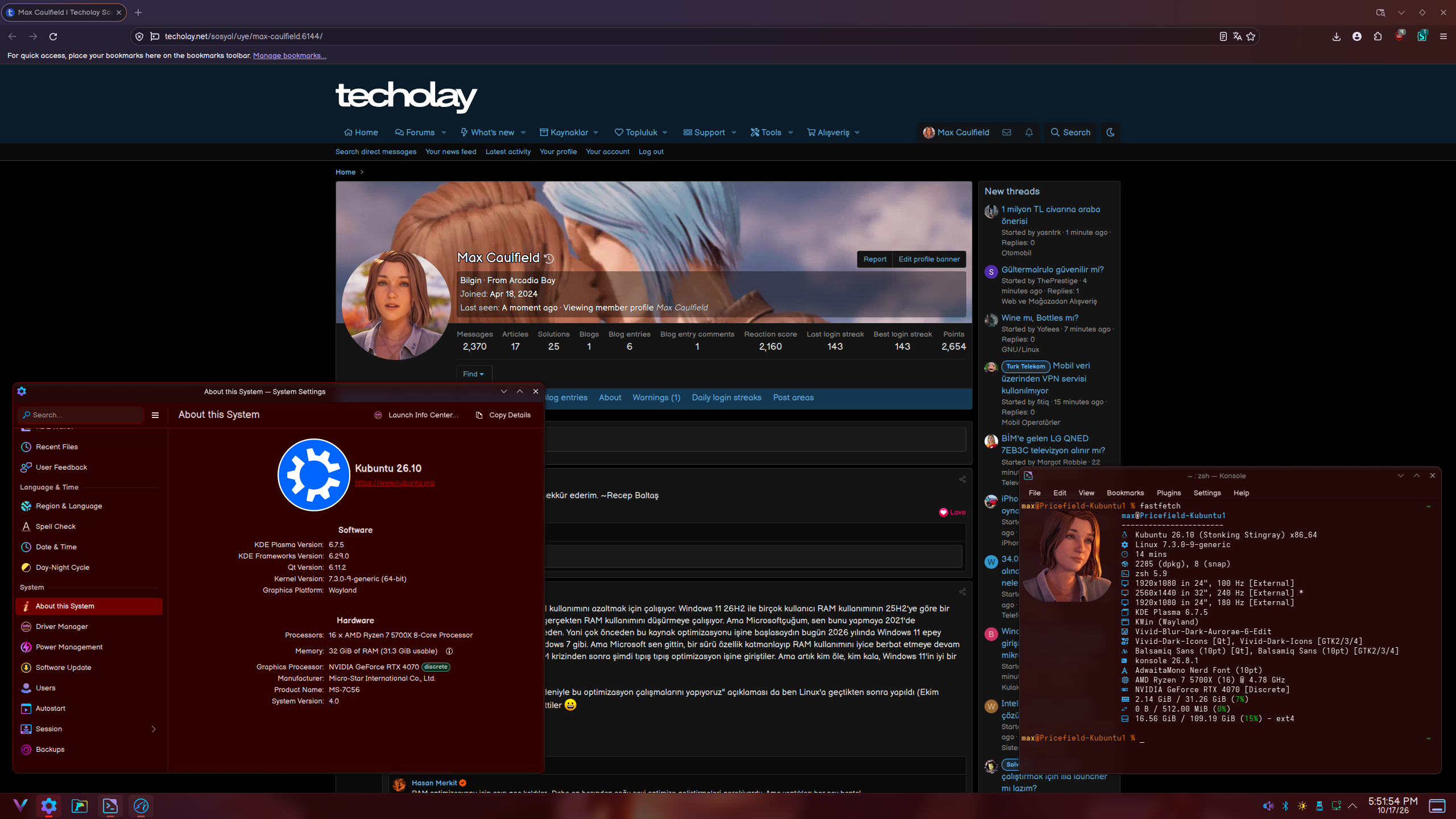The height and width of the screenshot is (819, 1456).
Task: Click the System Settings search field
Action: (x=81, y=415)
